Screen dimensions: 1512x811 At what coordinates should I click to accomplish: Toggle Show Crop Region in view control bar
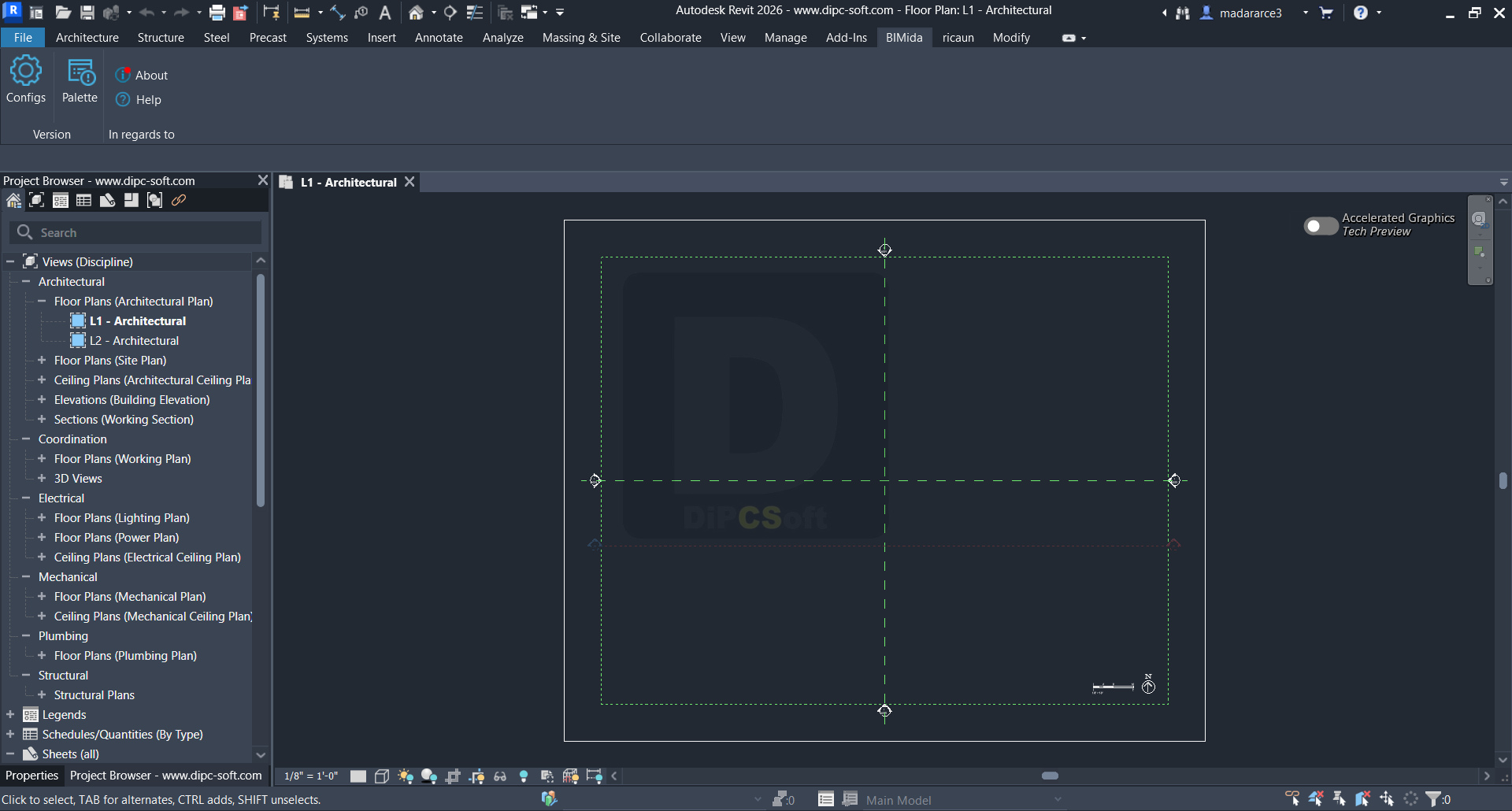pos(476,776)
